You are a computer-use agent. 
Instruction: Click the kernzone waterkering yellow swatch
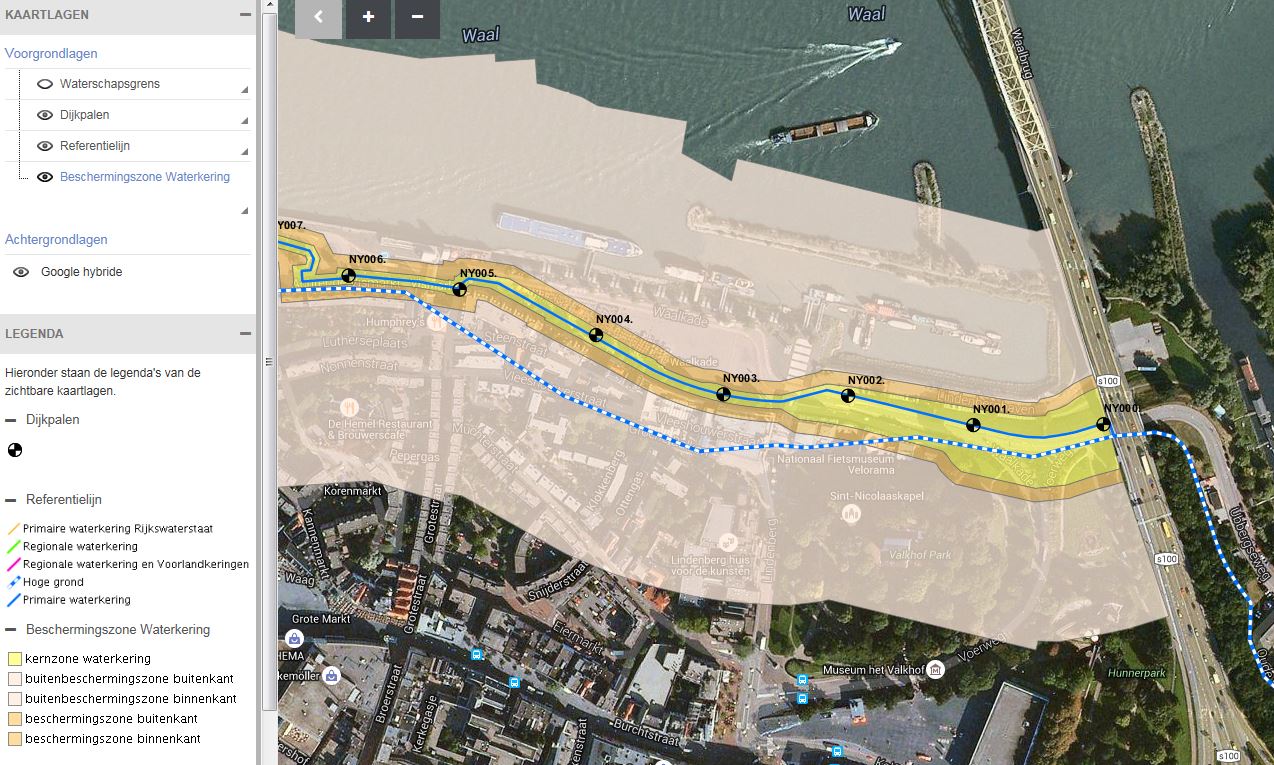click(14, 659)
